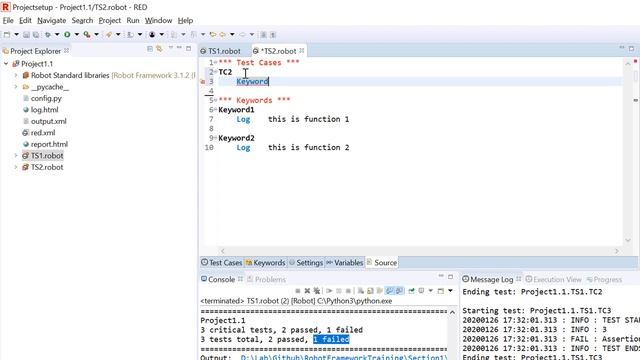The image size is (640, 360).
Task: Terminate the console process with the stop icon
Action: click(298, 291)
